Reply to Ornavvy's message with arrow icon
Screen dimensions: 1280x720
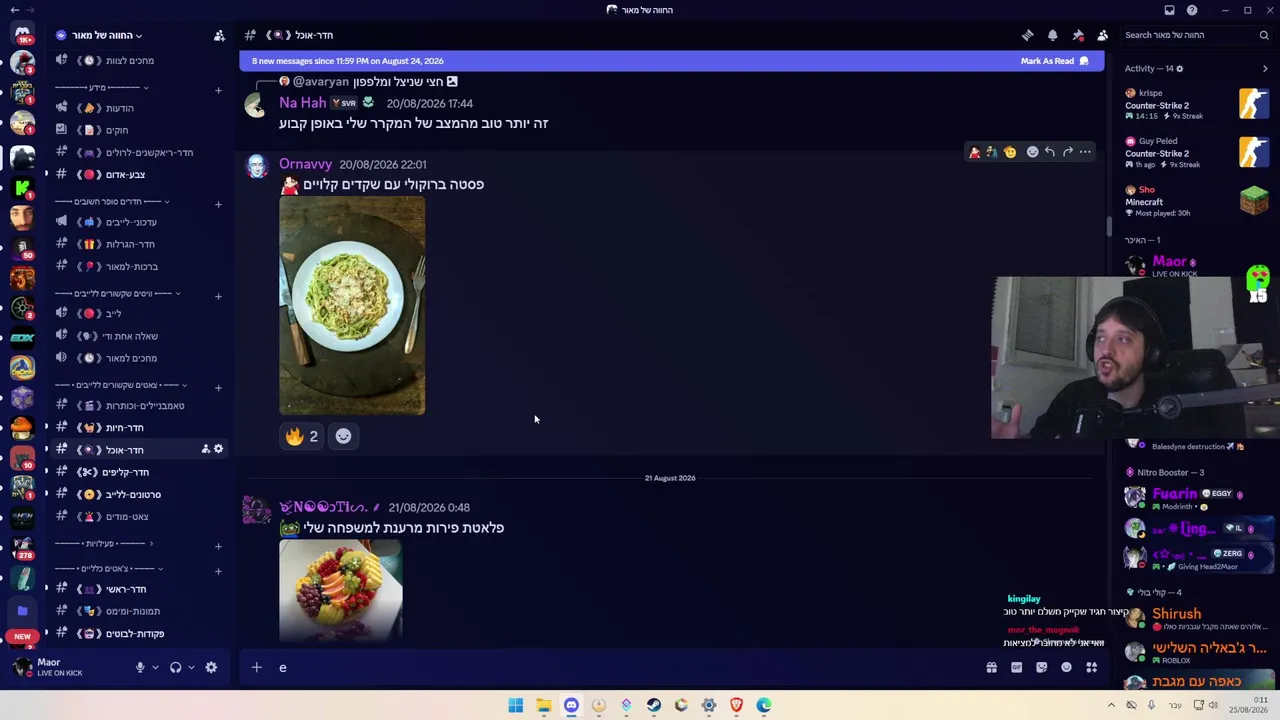tap(1050, 152)
